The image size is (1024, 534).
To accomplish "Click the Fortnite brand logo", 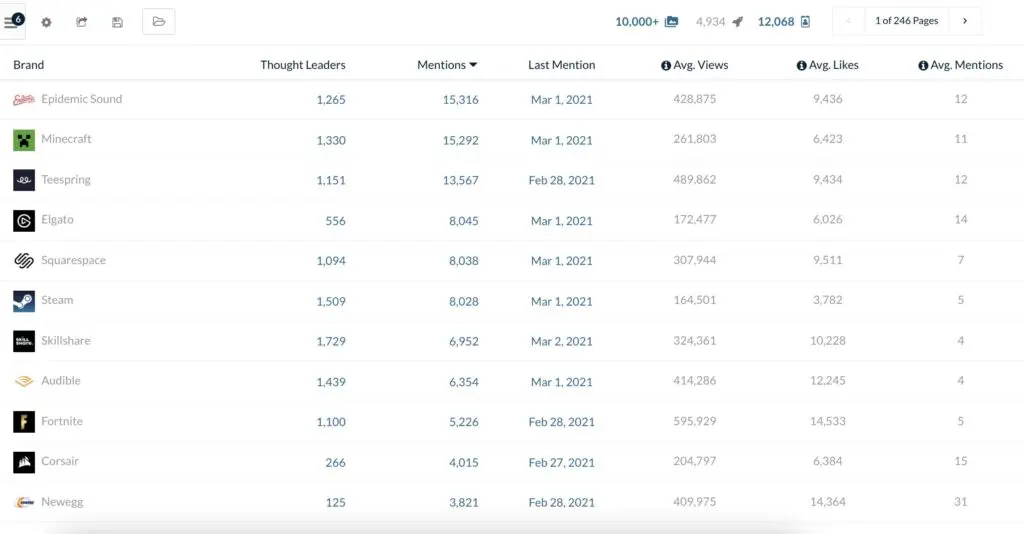I will coord(24,422).
